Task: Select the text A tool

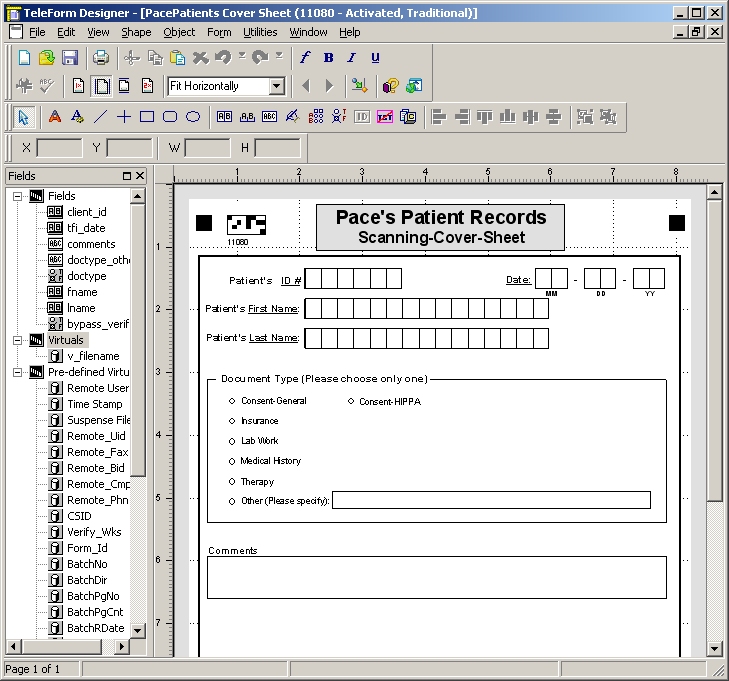Action: (55, 117)
